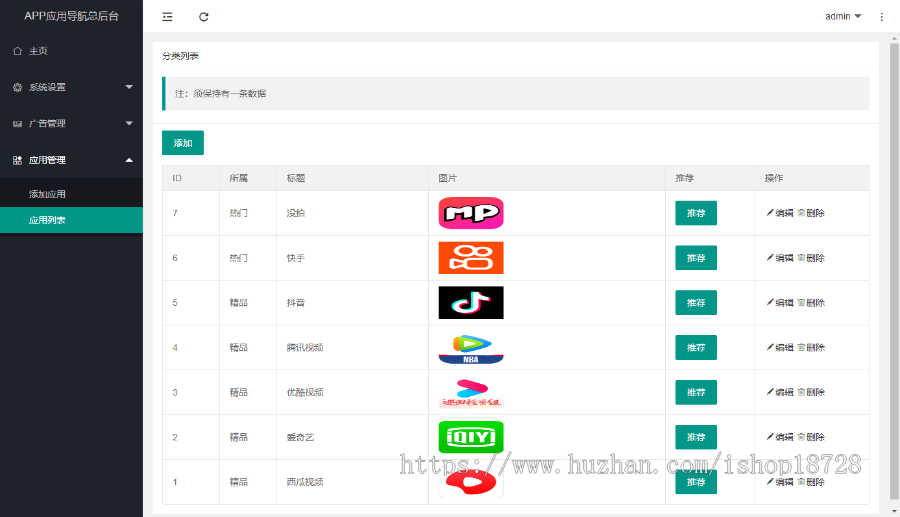Click 热门 in the 没拍 row

pyautogui.click(x=238, y=213)
